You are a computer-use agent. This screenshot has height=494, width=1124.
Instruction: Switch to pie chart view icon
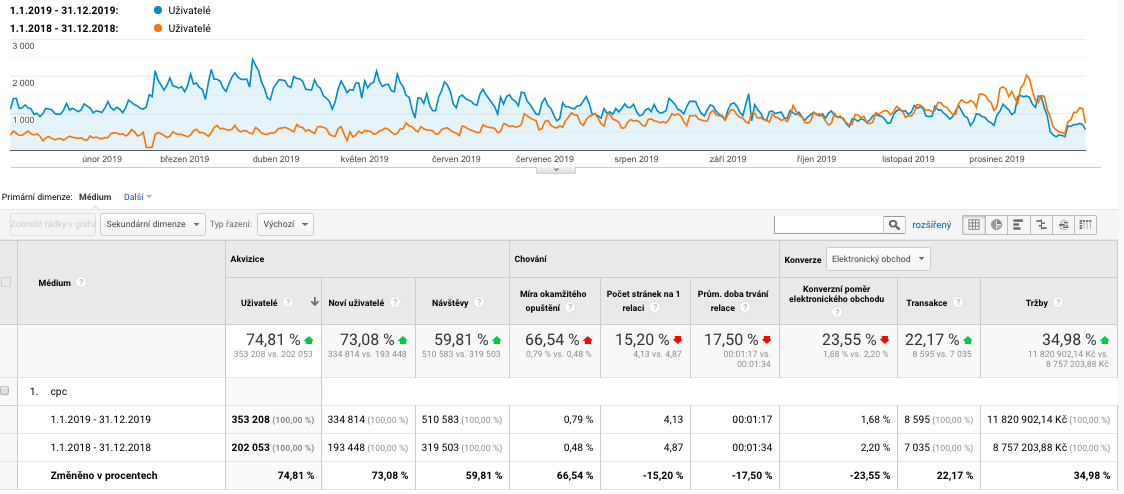point(996,224)
